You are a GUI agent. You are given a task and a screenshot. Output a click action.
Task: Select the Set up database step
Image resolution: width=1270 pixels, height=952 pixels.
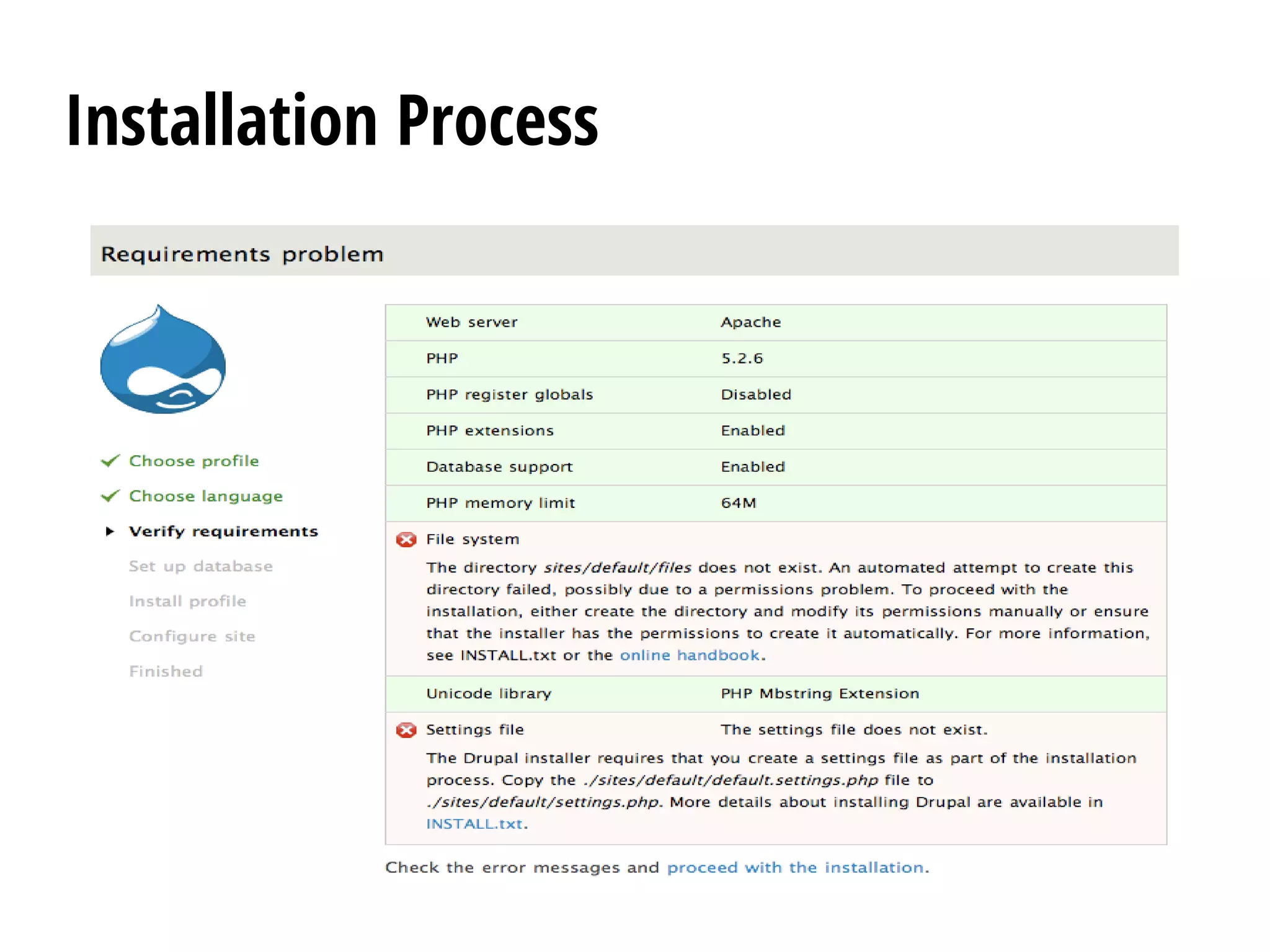click(x=200, y=566)
